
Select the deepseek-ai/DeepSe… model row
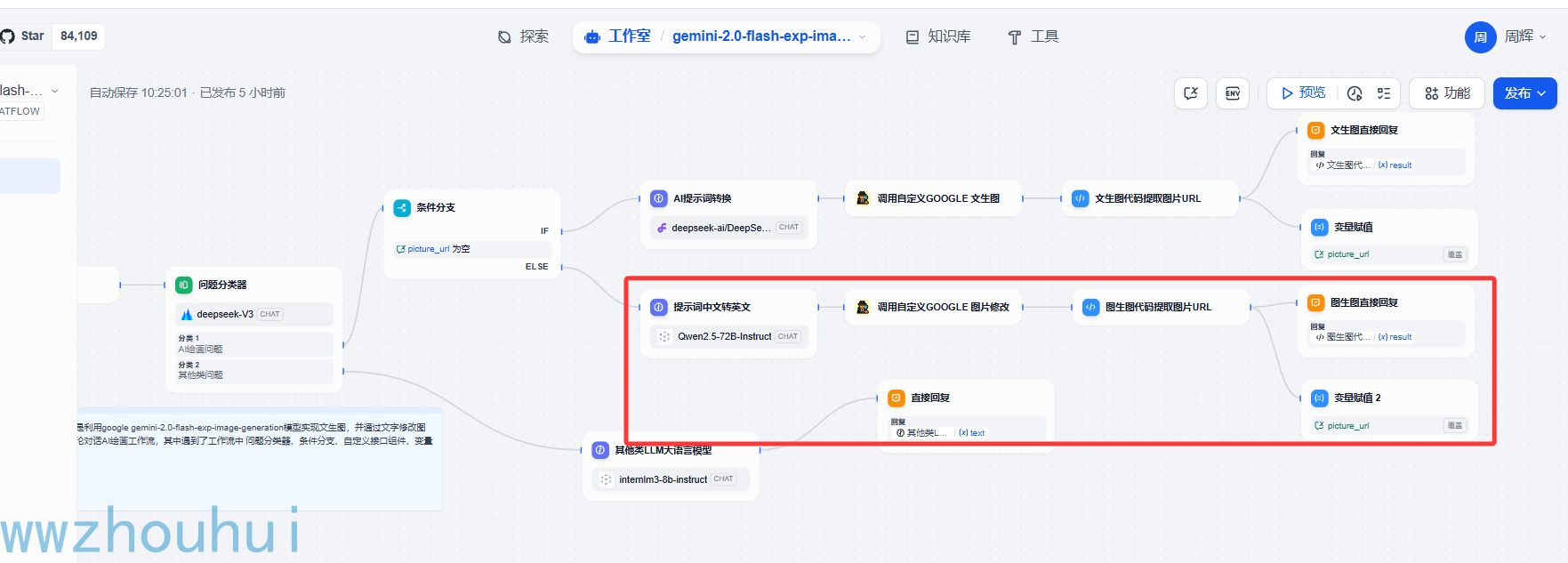[729, 228]
